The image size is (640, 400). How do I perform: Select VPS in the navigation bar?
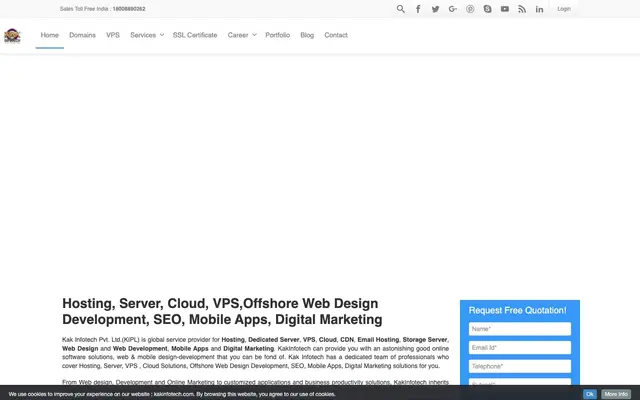click(113, 35)
